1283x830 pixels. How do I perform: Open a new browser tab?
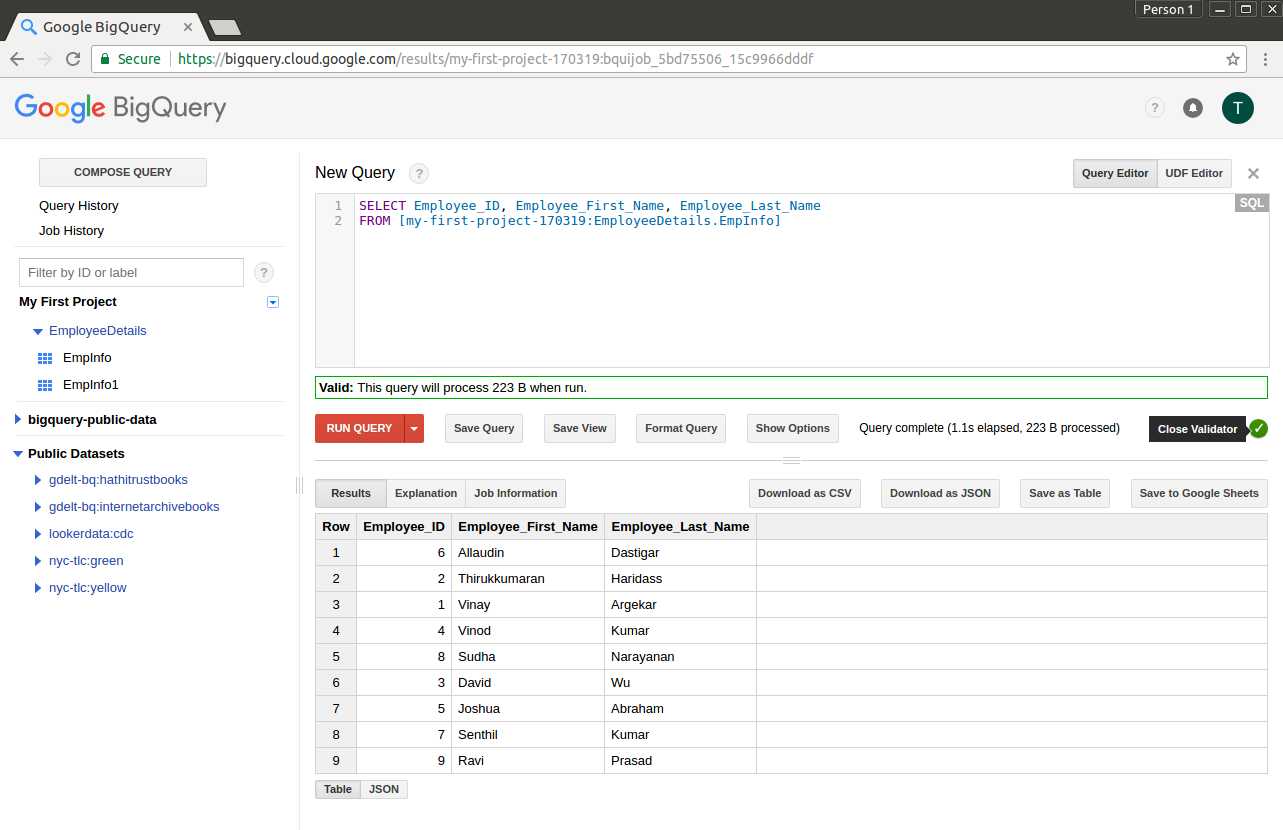(225, 27)
